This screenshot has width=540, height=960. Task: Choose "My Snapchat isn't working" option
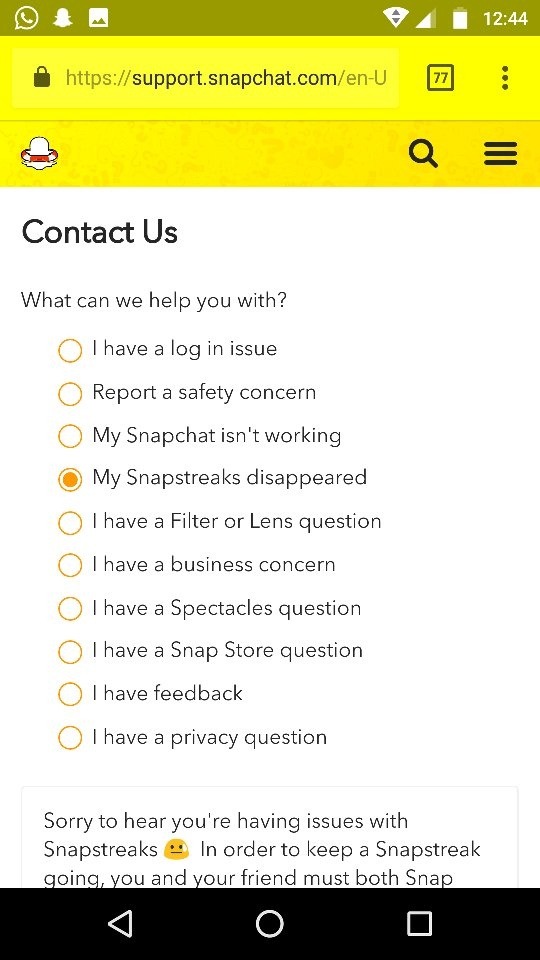point(200,436)
